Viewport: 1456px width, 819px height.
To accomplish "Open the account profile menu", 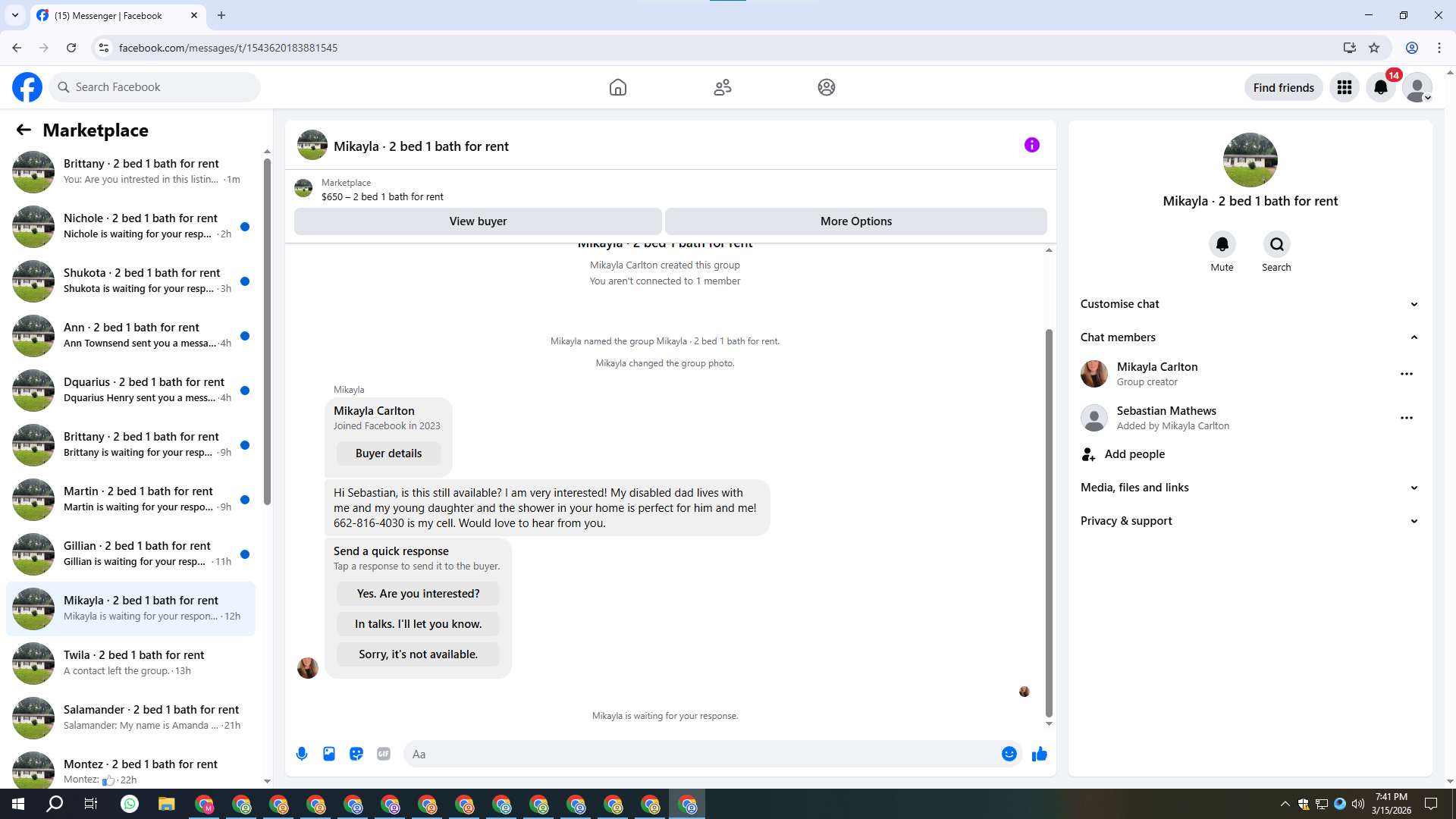I will coord(1417,87).
